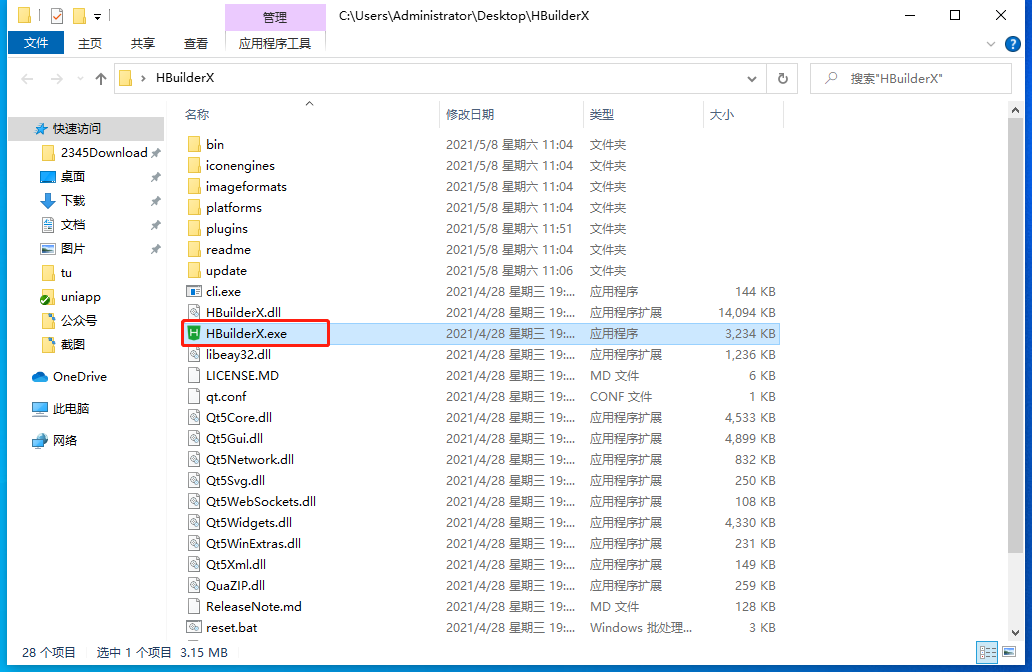Click the refresh button beside address bar
The image size is (1032, 672).
pyautogui.click(x=782, y=78)
